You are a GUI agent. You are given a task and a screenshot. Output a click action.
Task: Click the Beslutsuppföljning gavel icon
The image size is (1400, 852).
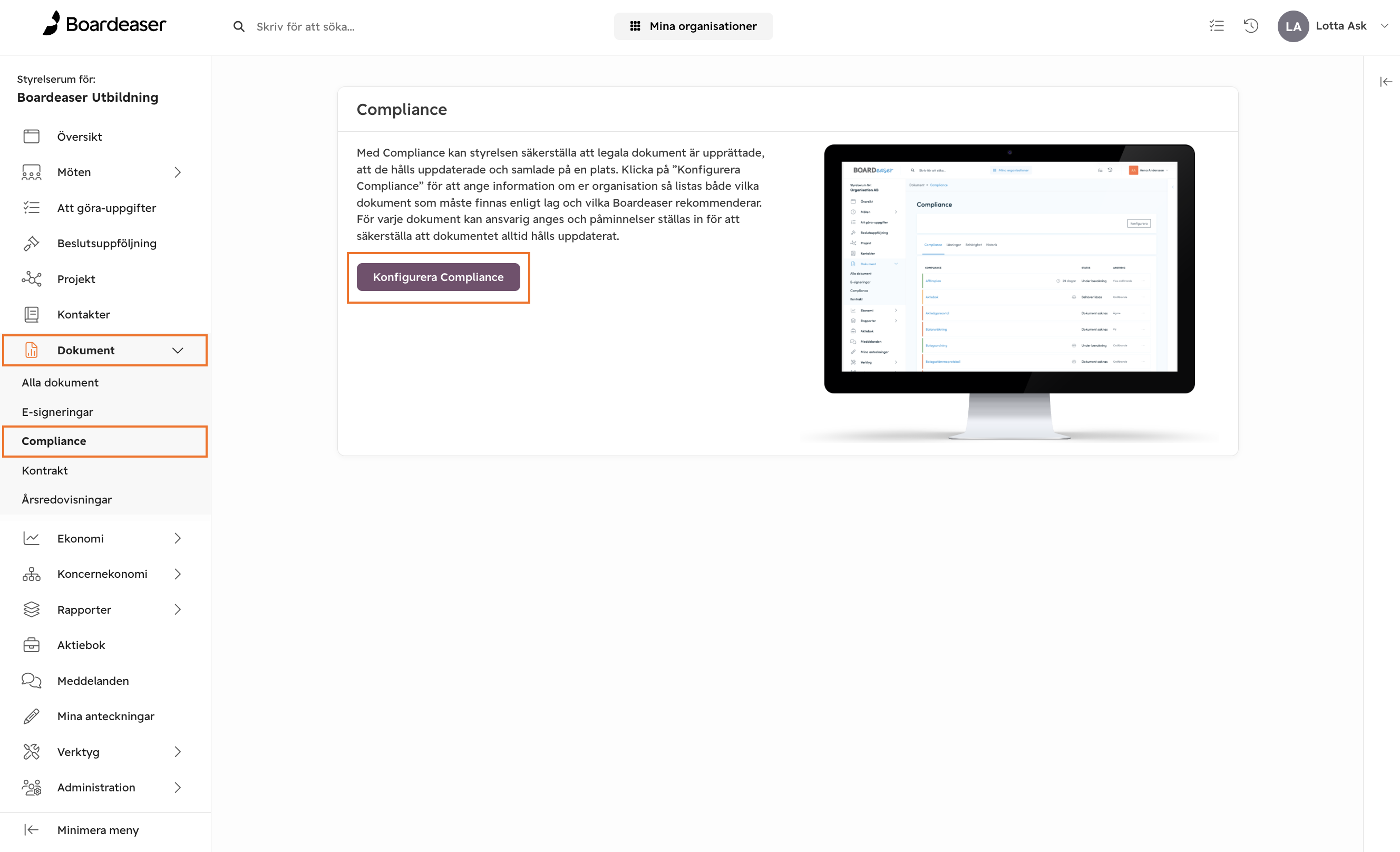point(31,243)
